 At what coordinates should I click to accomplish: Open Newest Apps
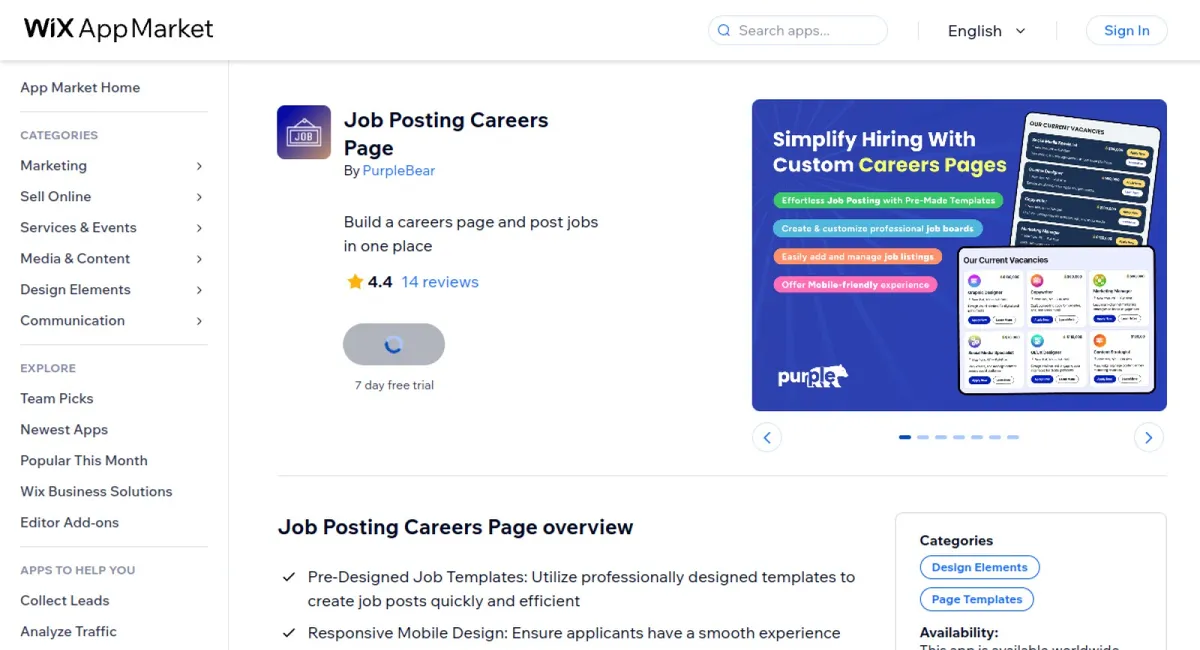point(64,429)
